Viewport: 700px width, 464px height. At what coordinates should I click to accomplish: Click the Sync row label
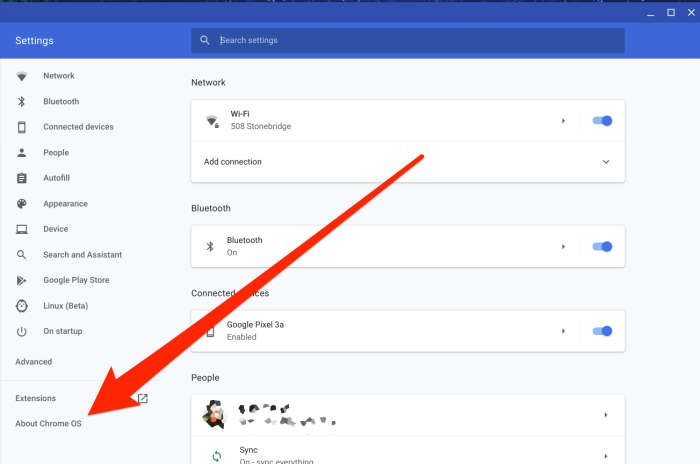(x=248, y=450)
